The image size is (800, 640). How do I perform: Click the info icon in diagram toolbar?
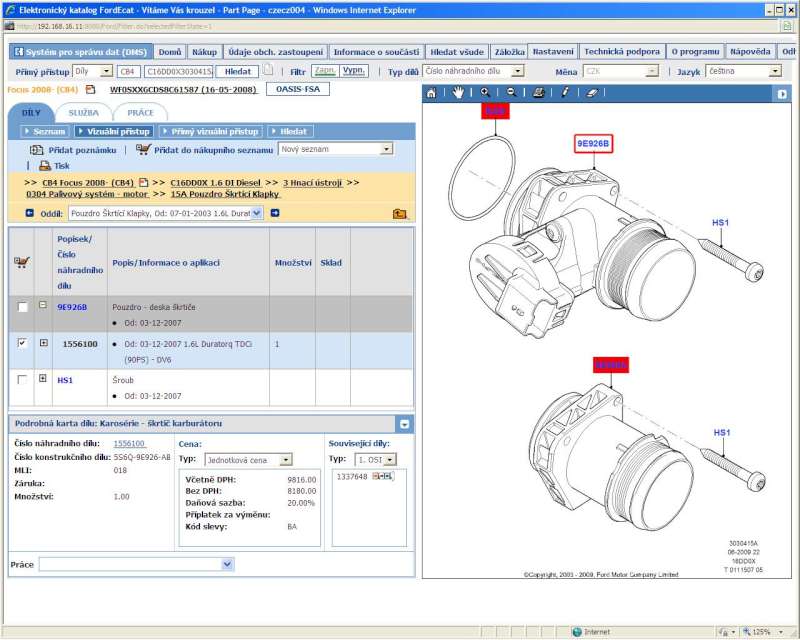click(565, 93)
